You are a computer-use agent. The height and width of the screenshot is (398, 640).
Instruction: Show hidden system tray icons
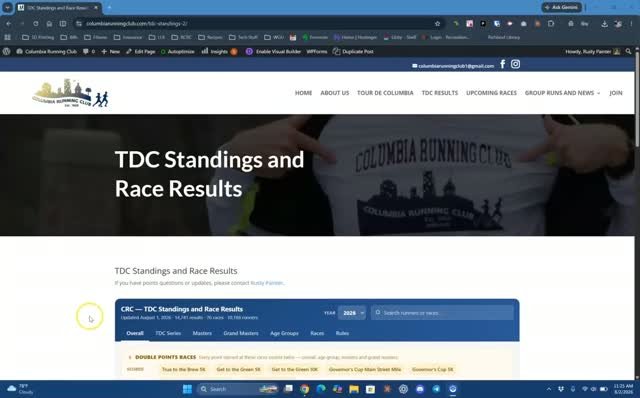(x=549, y=389)
